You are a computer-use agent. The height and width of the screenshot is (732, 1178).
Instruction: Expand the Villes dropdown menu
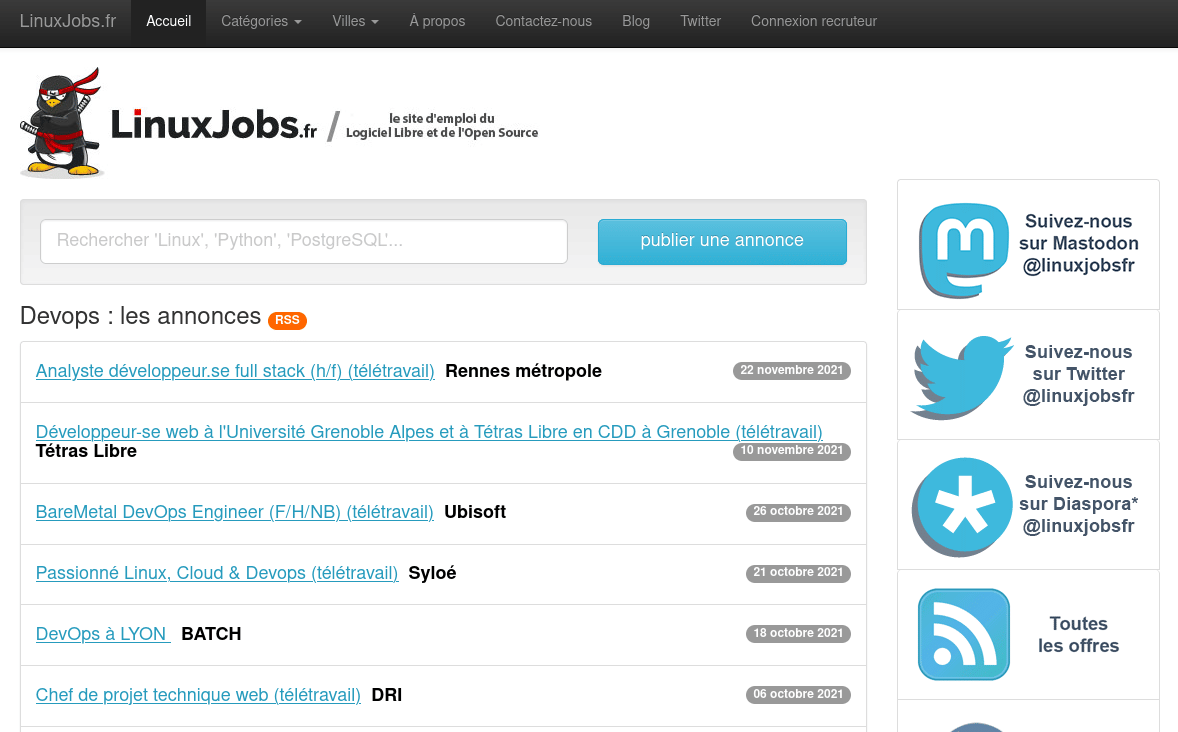[355, 21]
